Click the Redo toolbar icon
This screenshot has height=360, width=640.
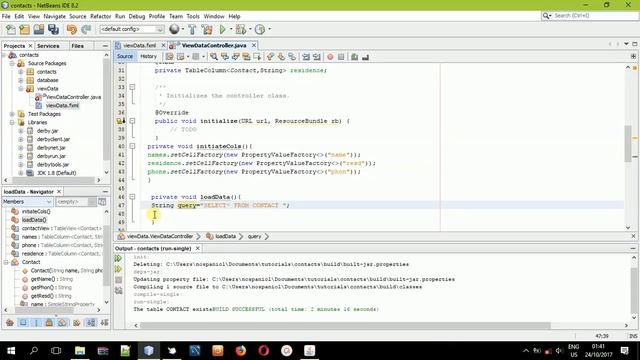86,29
